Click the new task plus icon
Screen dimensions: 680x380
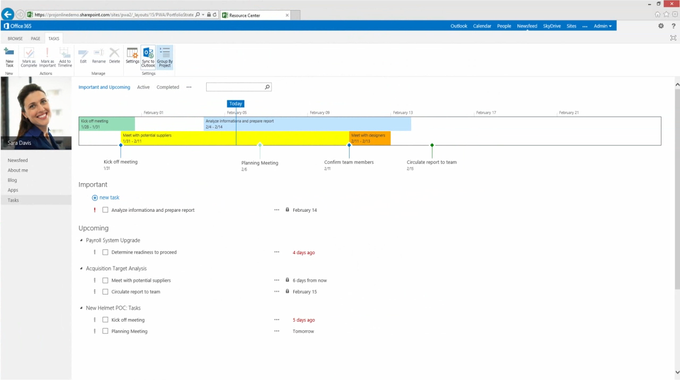click(x=95, y=198)
